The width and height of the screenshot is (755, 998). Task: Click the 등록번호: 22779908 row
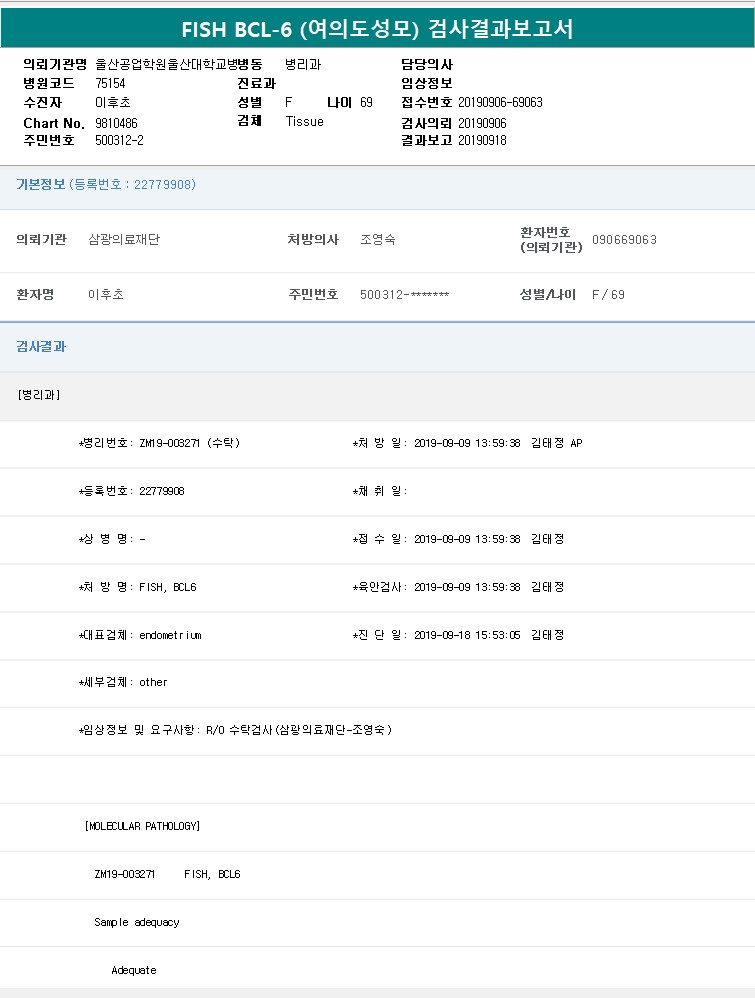pyautogui.click(x=131, y=491)
